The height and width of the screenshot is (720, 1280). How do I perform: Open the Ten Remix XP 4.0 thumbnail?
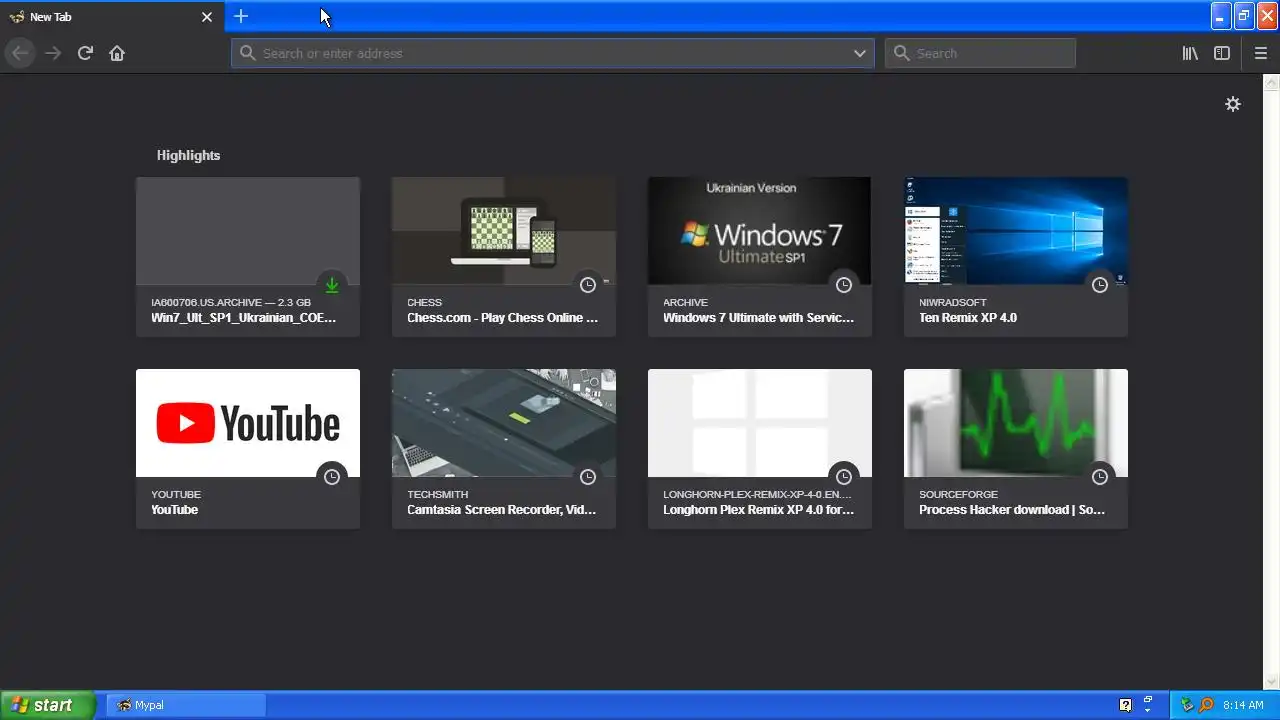[x=1016, y=231]
